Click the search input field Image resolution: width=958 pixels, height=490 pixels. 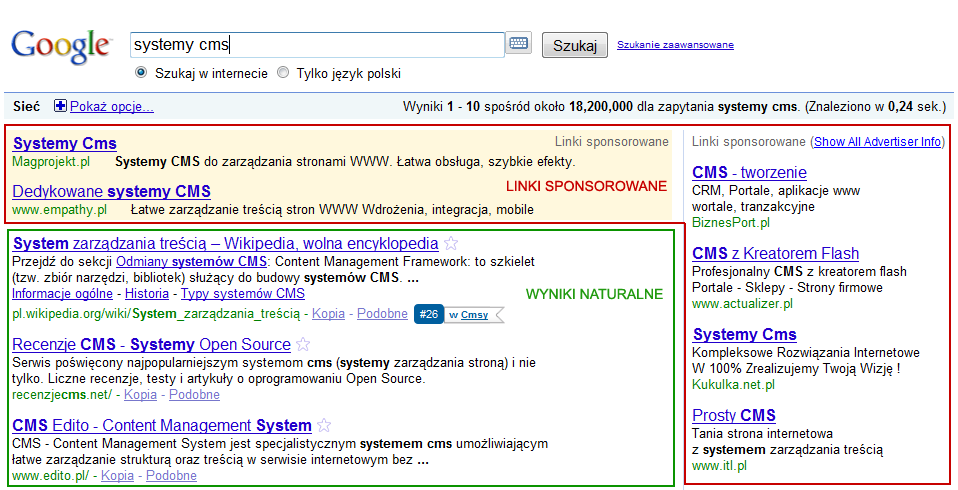click(x=317, y=45)
